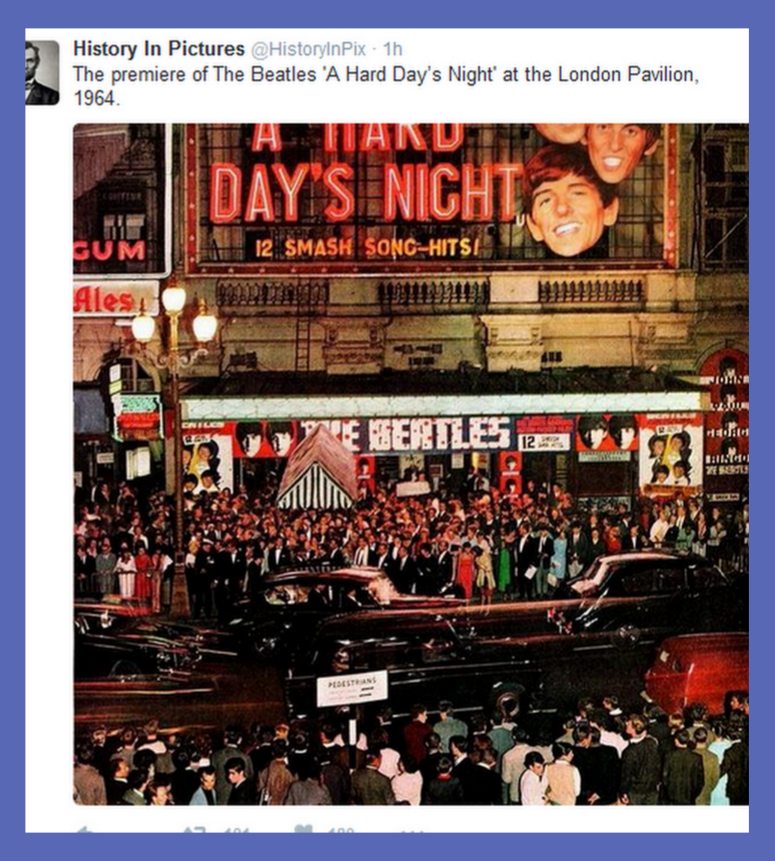Click the street lamp globes in photo

174,317
